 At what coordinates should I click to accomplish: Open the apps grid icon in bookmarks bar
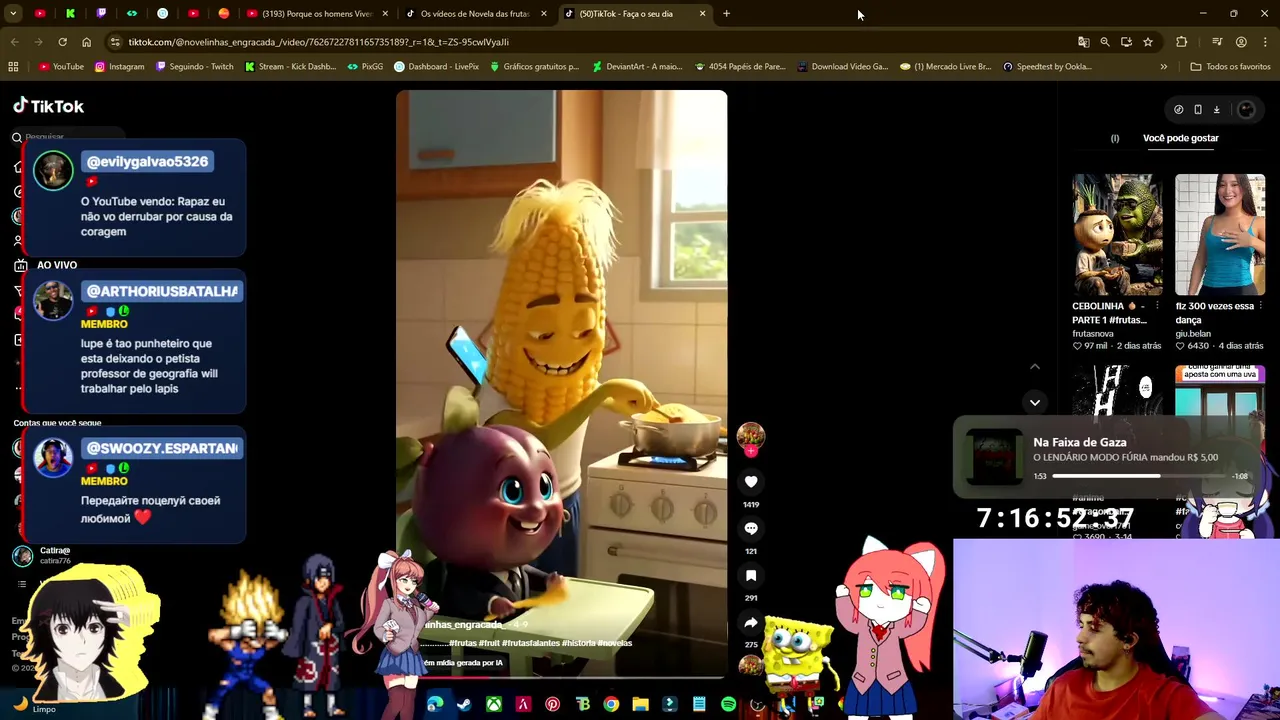point(13,67)
